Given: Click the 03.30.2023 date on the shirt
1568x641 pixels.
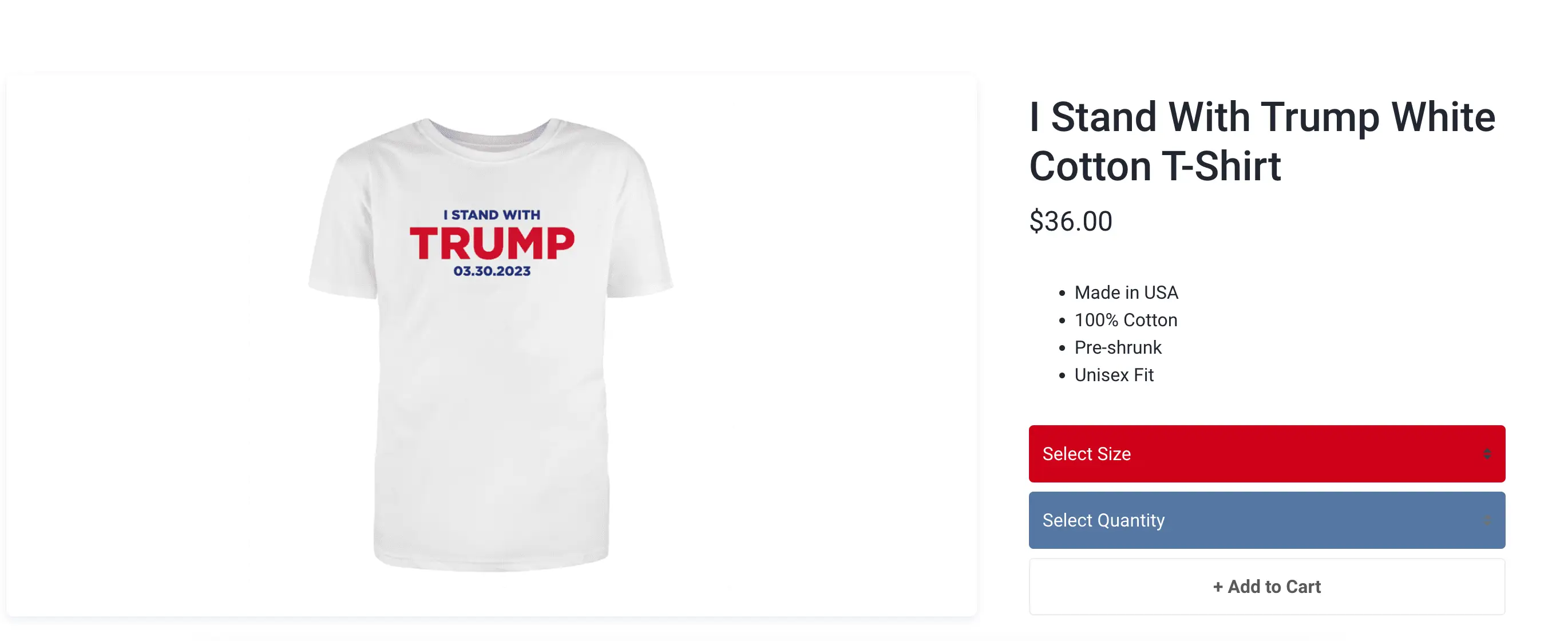Looking at the screenshot, I should click(492, 271).
